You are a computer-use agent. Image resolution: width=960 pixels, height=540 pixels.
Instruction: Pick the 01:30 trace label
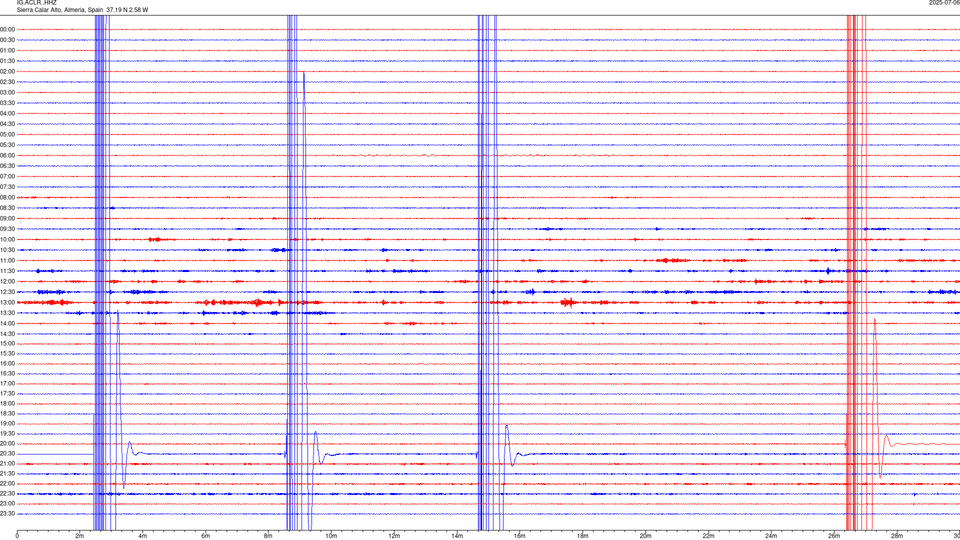(7, 61)
